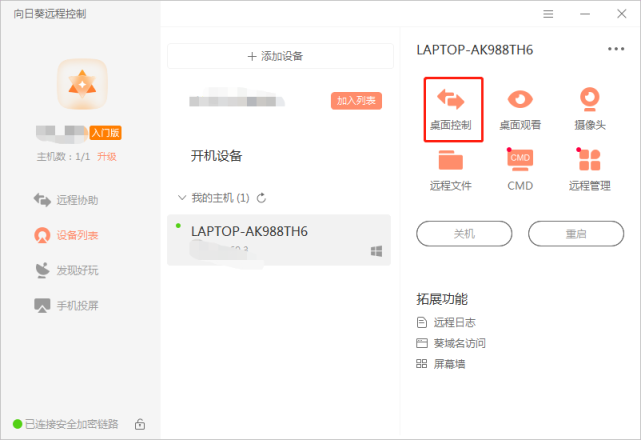
Task: Open 远程日志 remote log
Action: (x=446, y=323)
